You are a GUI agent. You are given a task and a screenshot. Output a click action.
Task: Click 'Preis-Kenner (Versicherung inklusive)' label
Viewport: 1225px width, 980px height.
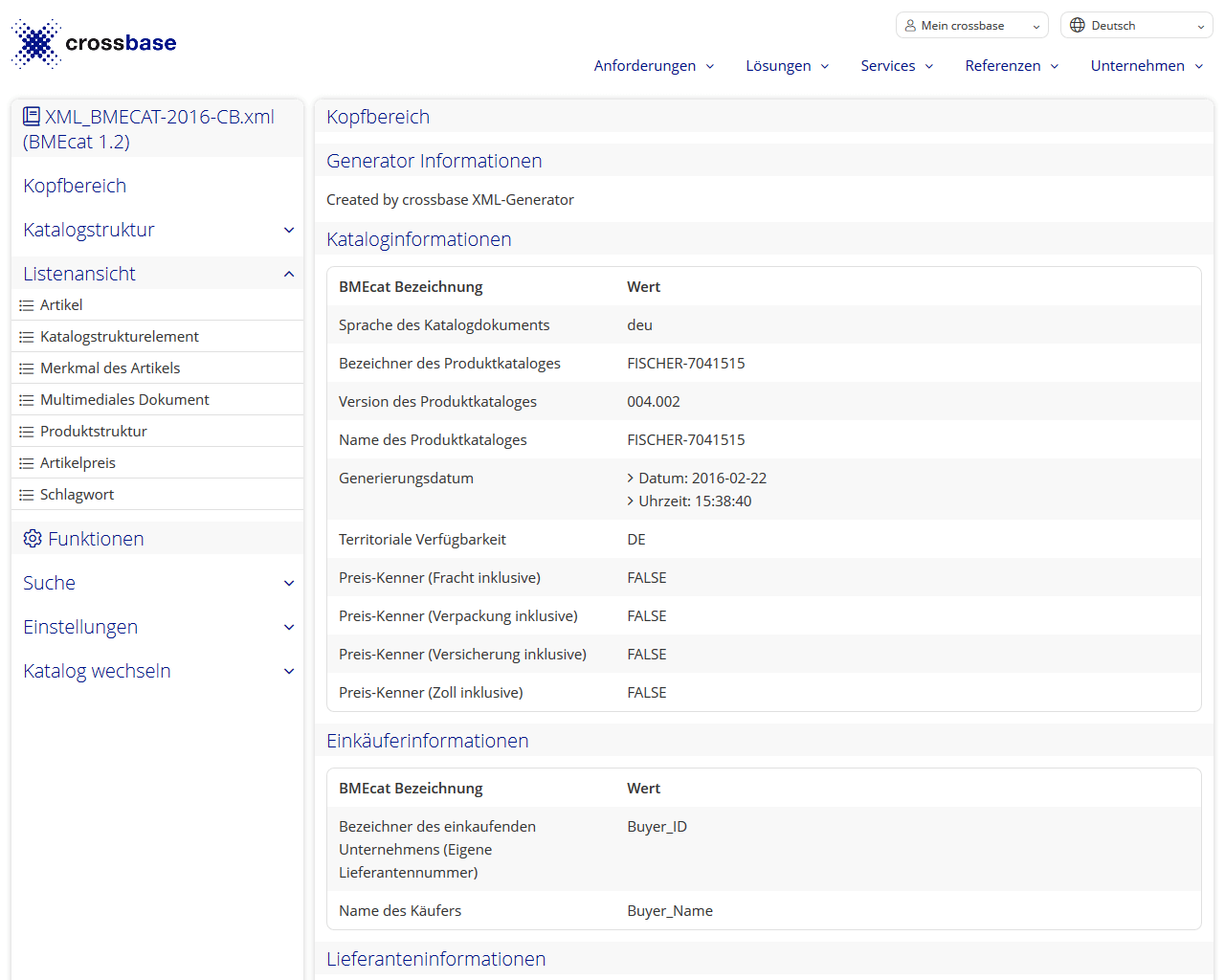point(462,655)
